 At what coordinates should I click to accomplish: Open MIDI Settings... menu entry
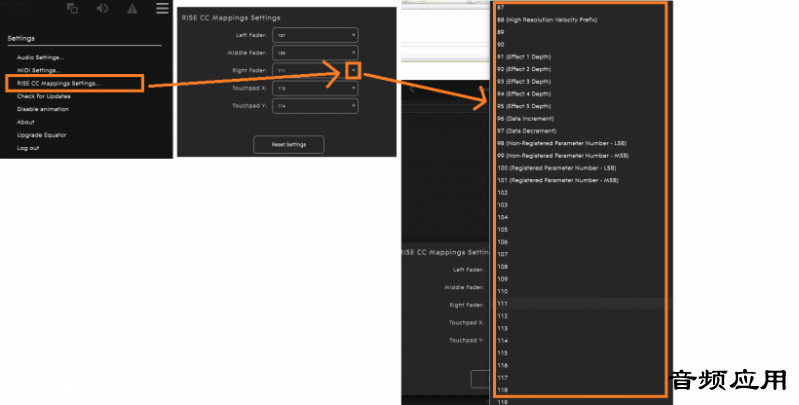tap(39, 70)
